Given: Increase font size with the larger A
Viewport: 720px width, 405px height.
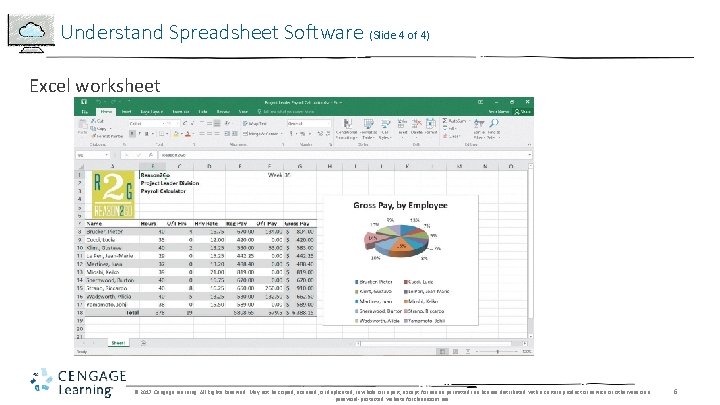Looking at the screenshot, I should click(185, 124).
